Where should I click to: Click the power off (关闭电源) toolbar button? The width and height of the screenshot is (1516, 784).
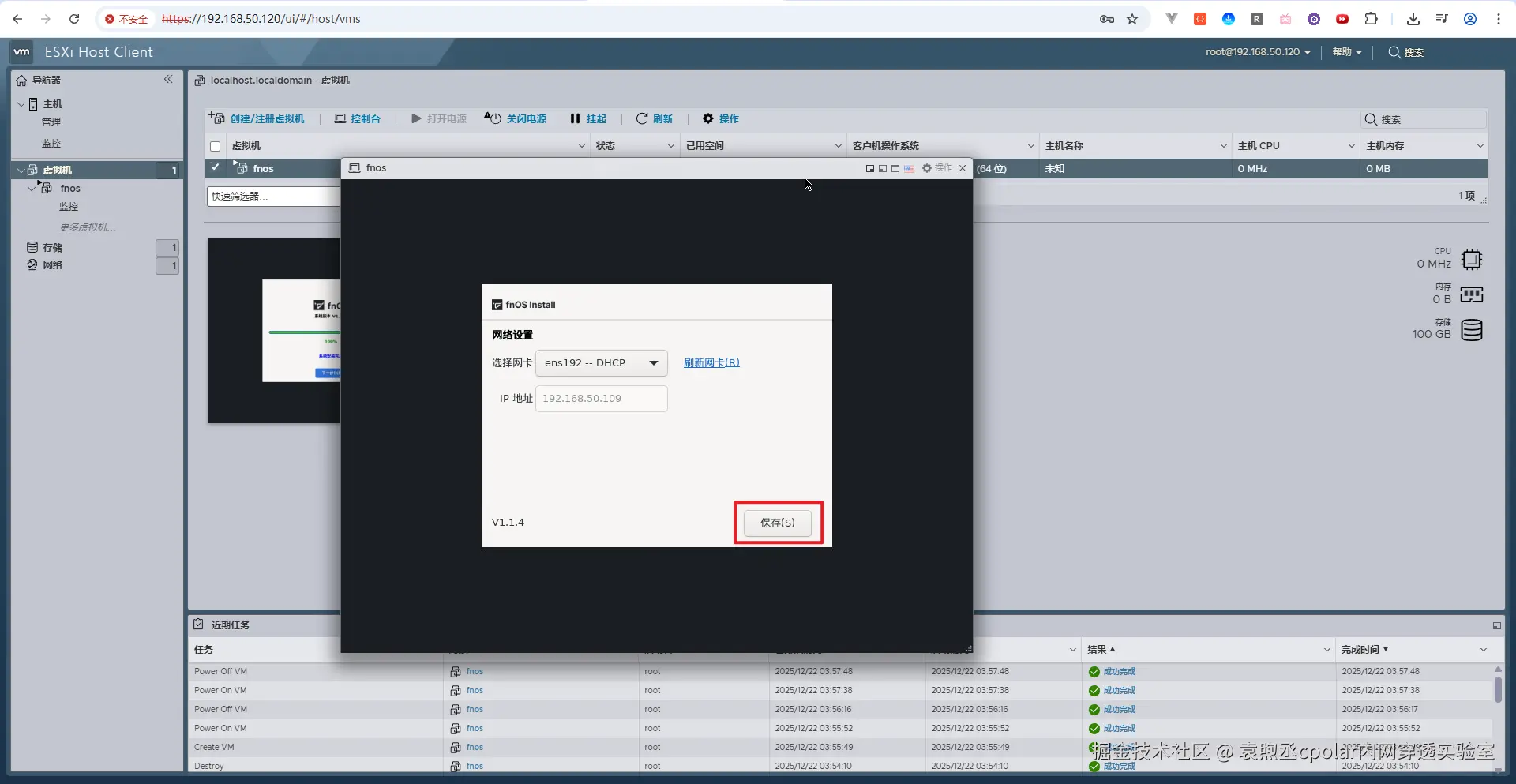click(516, 118)
